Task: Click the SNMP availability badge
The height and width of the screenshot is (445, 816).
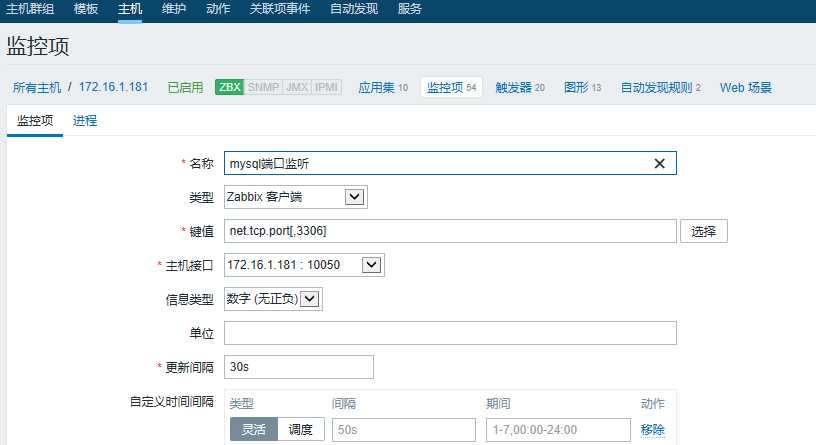Action: pos(263,87)
